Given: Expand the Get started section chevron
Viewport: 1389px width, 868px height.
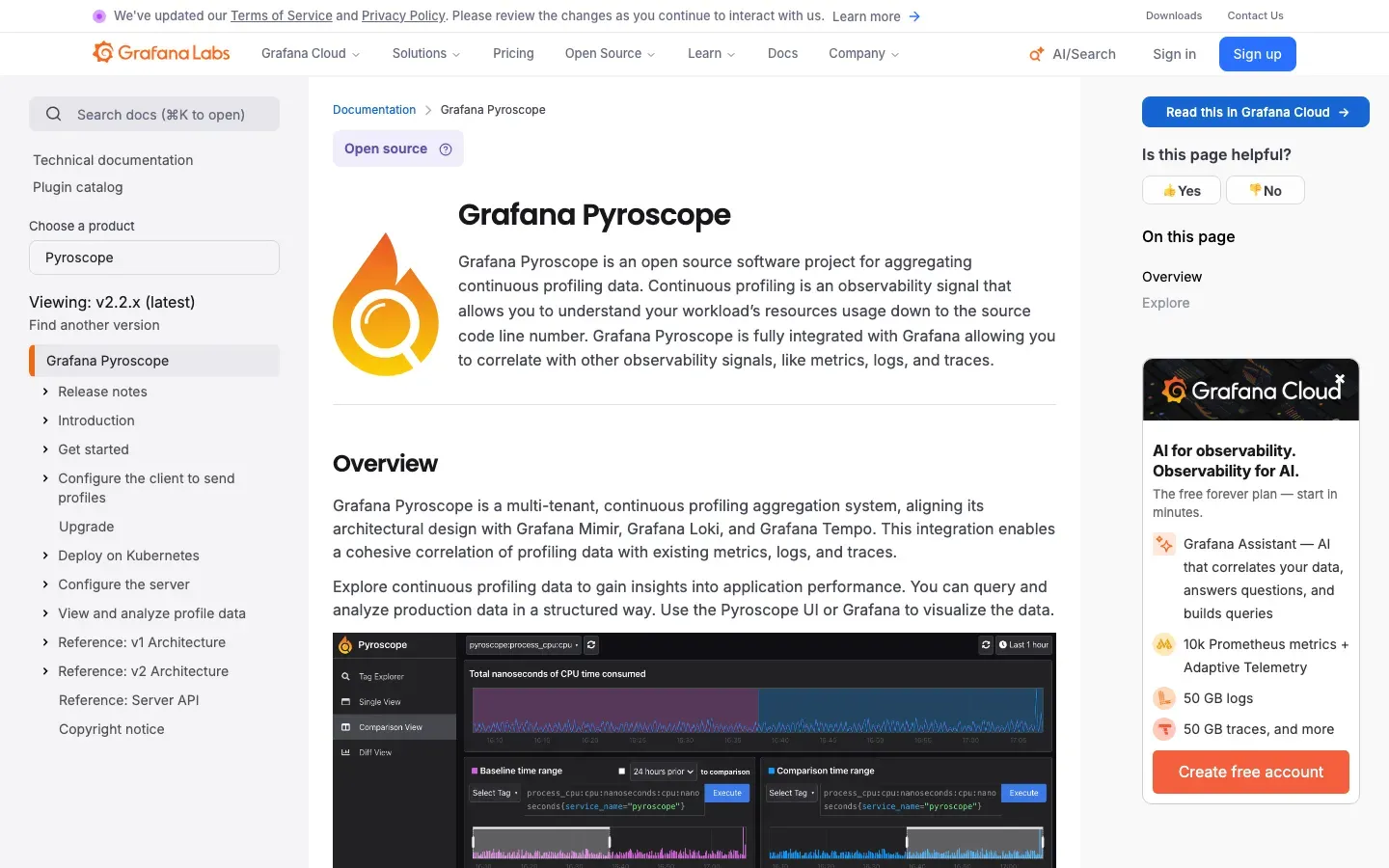Looking at the screenshot, I should pyautogui.click(x=45, y=449).
